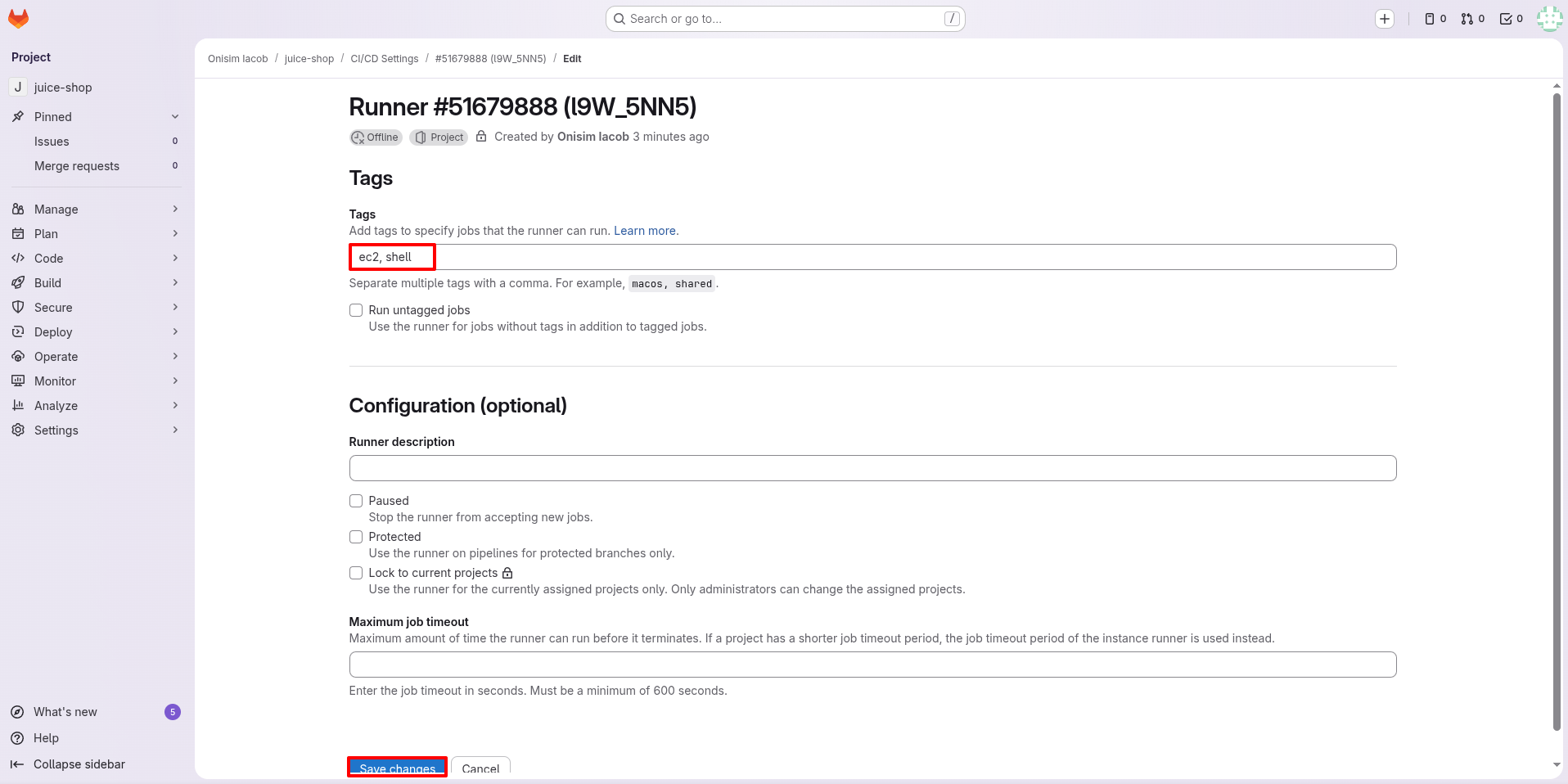Open assigned issues counter icon
Screen dimensions: 1568x784
click(x=1435, y=19)
